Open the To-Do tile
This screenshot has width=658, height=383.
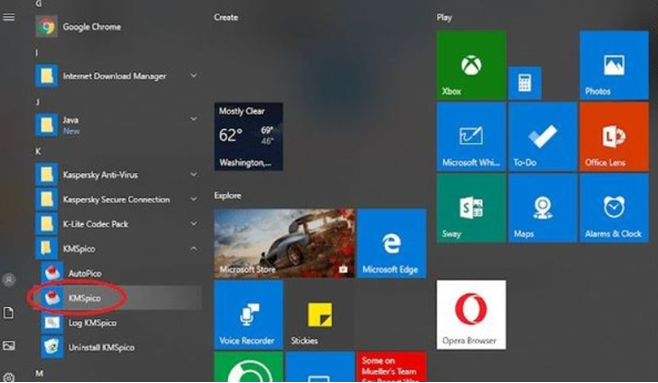543,137
